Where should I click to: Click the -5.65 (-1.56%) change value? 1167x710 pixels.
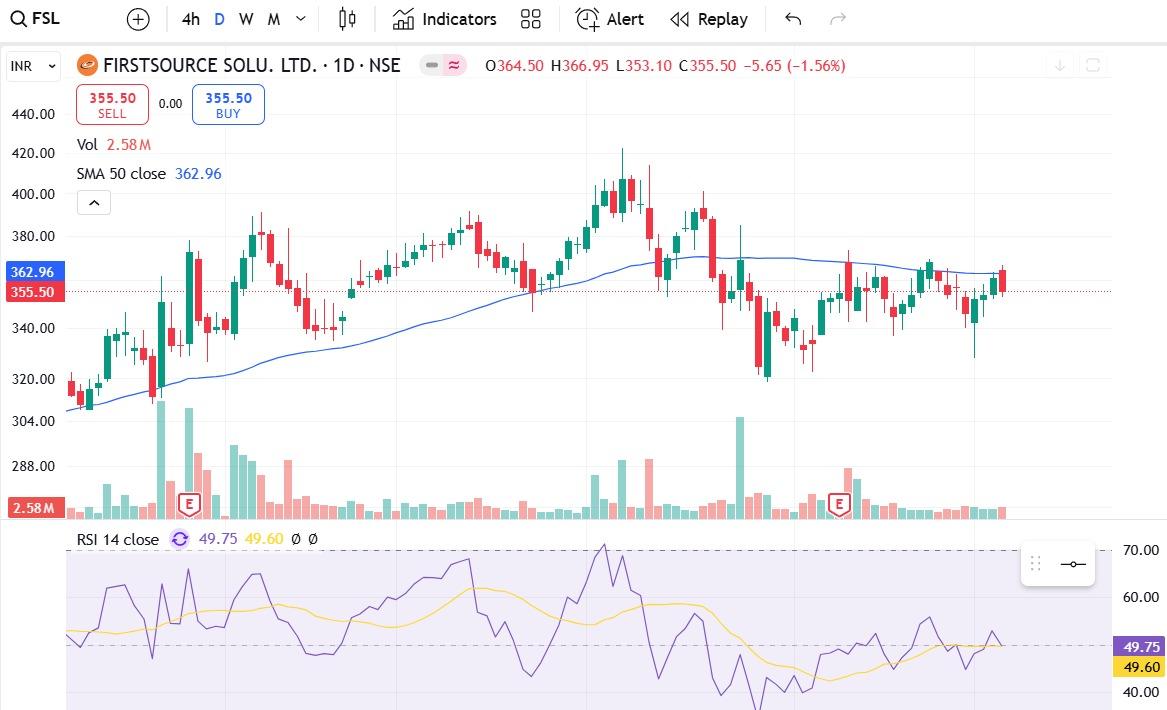coord(794,65)
